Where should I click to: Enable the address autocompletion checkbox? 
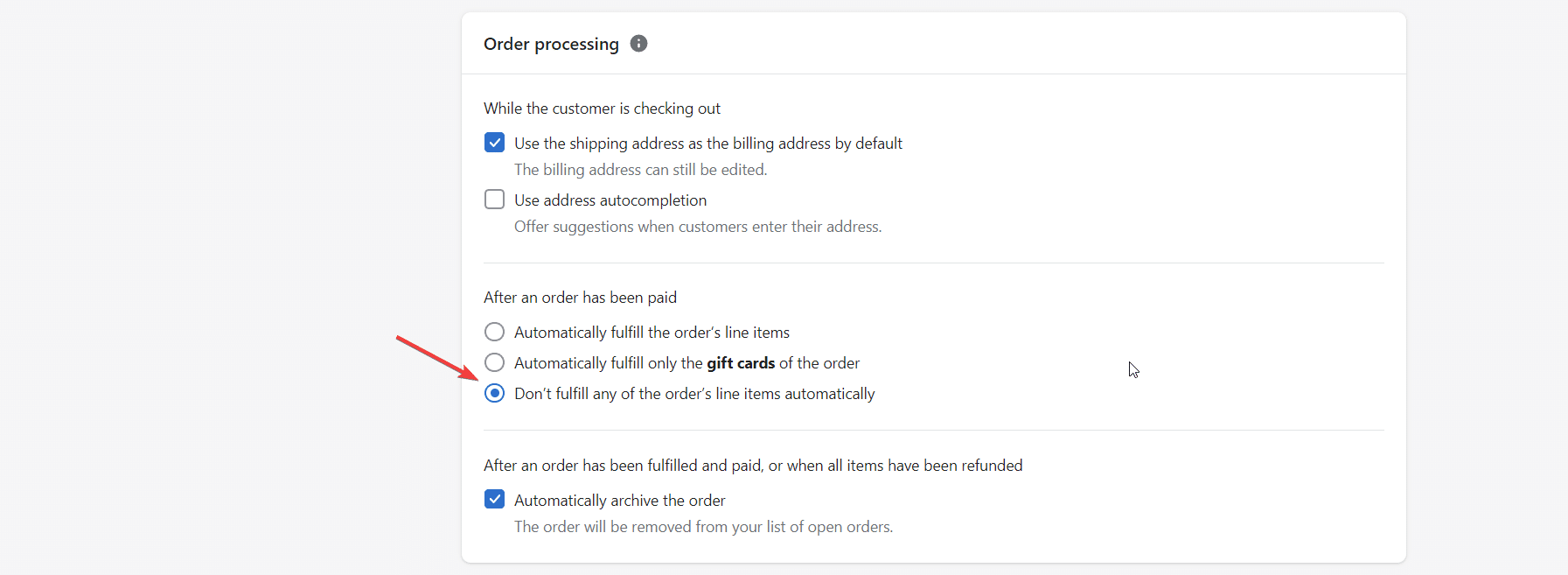click(x=495, y=200)
